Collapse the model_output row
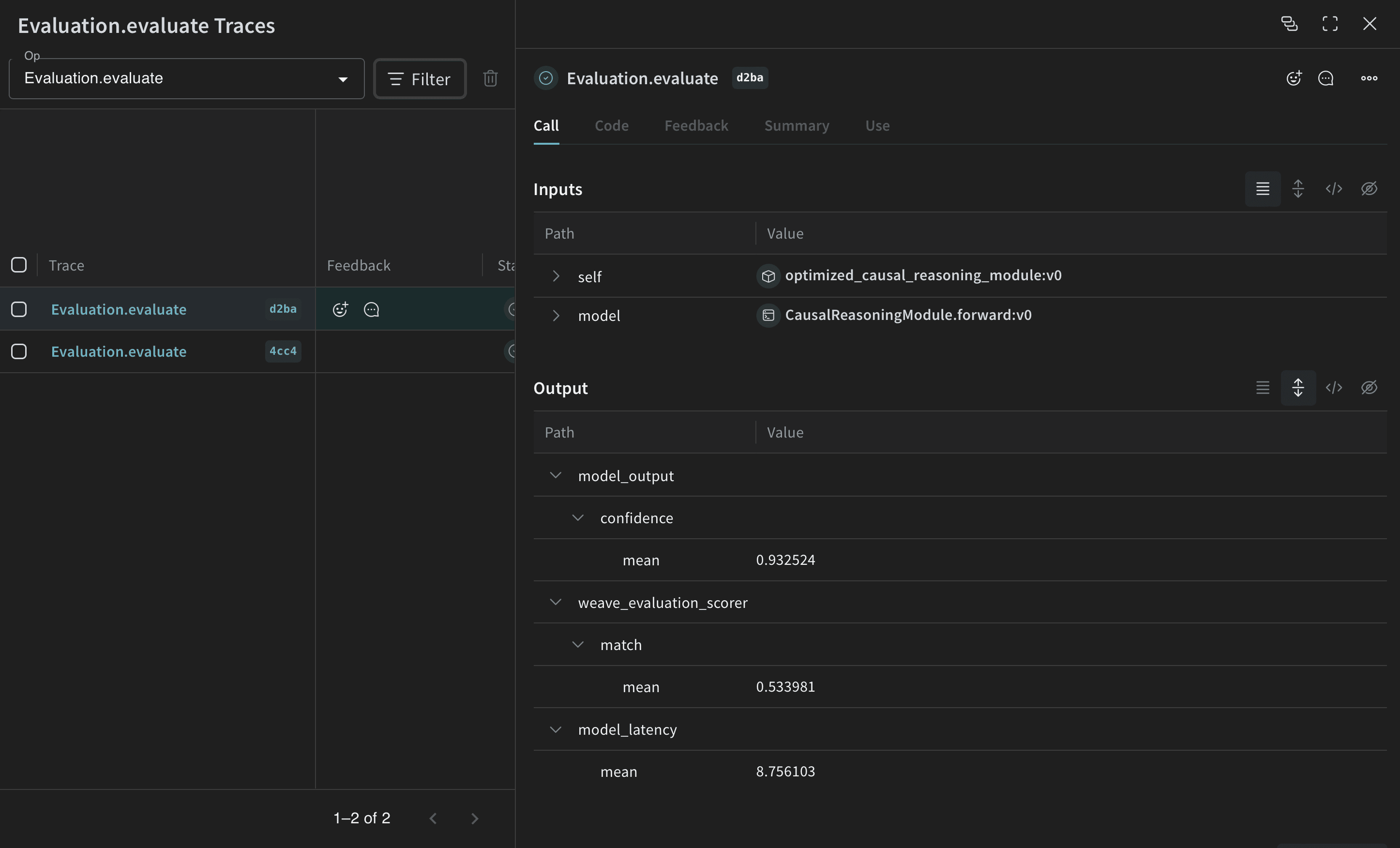Image resolution: width=1400 pixels, height=848 pixels. (556, 475)
